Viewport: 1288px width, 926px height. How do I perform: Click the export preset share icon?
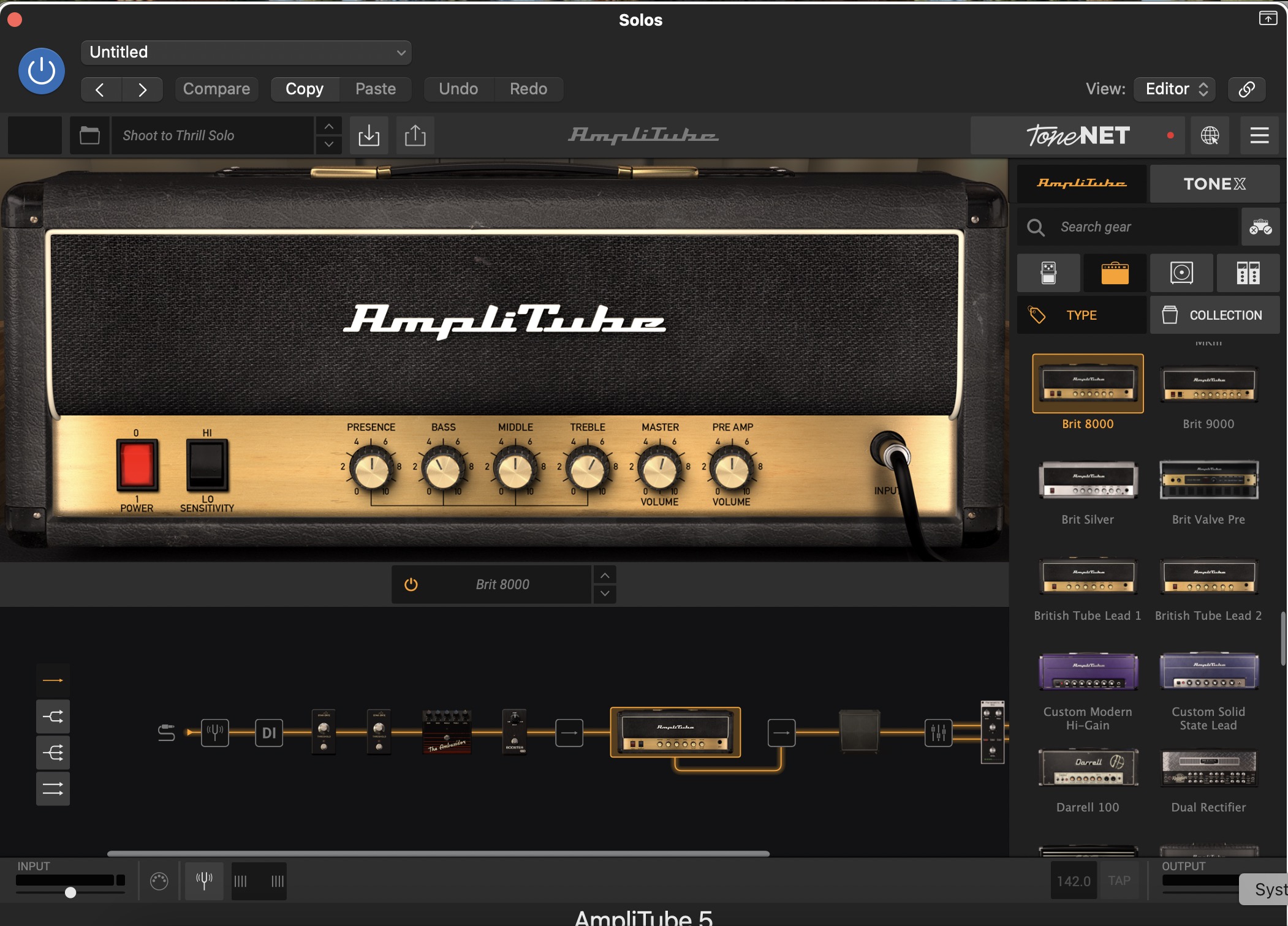coord(415,135)
